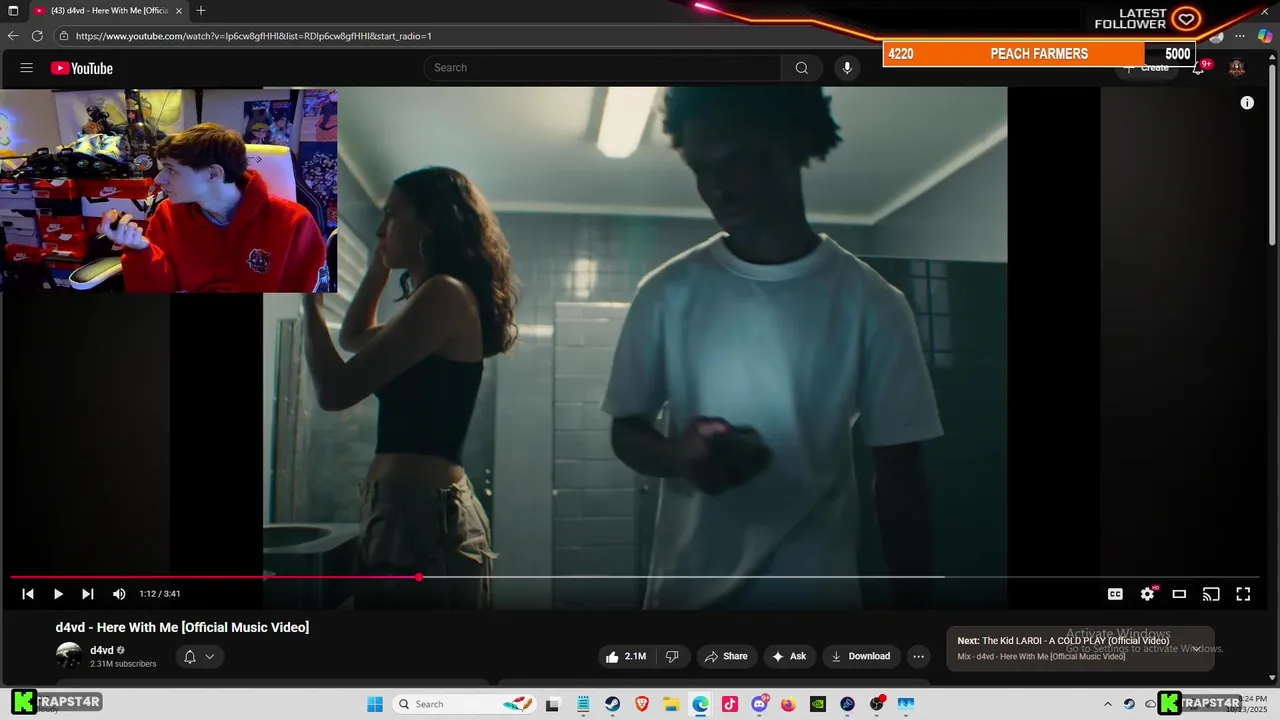1280x720 pixels.
Task: Click the red progress scrubber handle
Action: tap(419, 577)
